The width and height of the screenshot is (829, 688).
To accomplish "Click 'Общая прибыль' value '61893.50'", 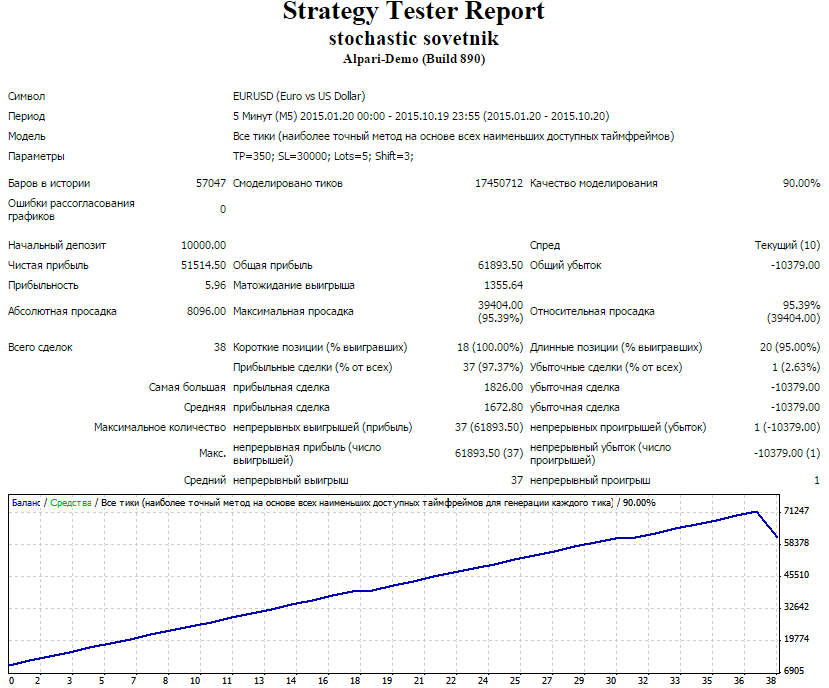I will tap(500, 265).
